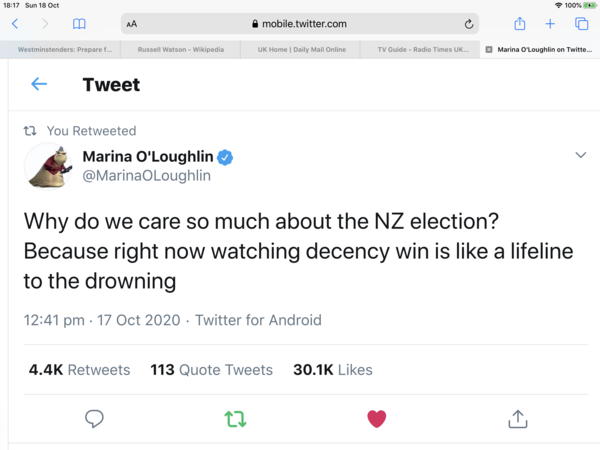This screenshot has width=600, height=450.
Task: Show all open tabs overview
Action: pyautogui.click(x=581, y=24)
